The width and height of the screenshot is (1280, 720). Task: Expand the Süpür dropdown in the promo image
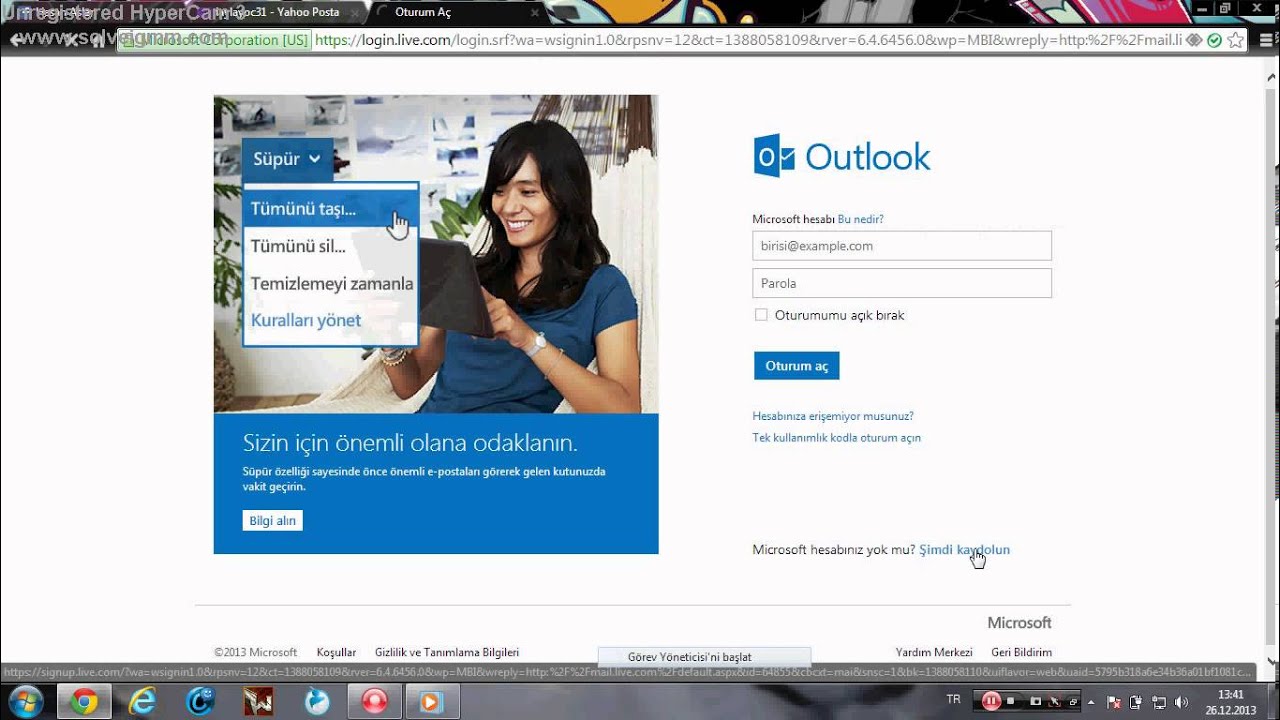pyautogui.click(x=287, y=159)
